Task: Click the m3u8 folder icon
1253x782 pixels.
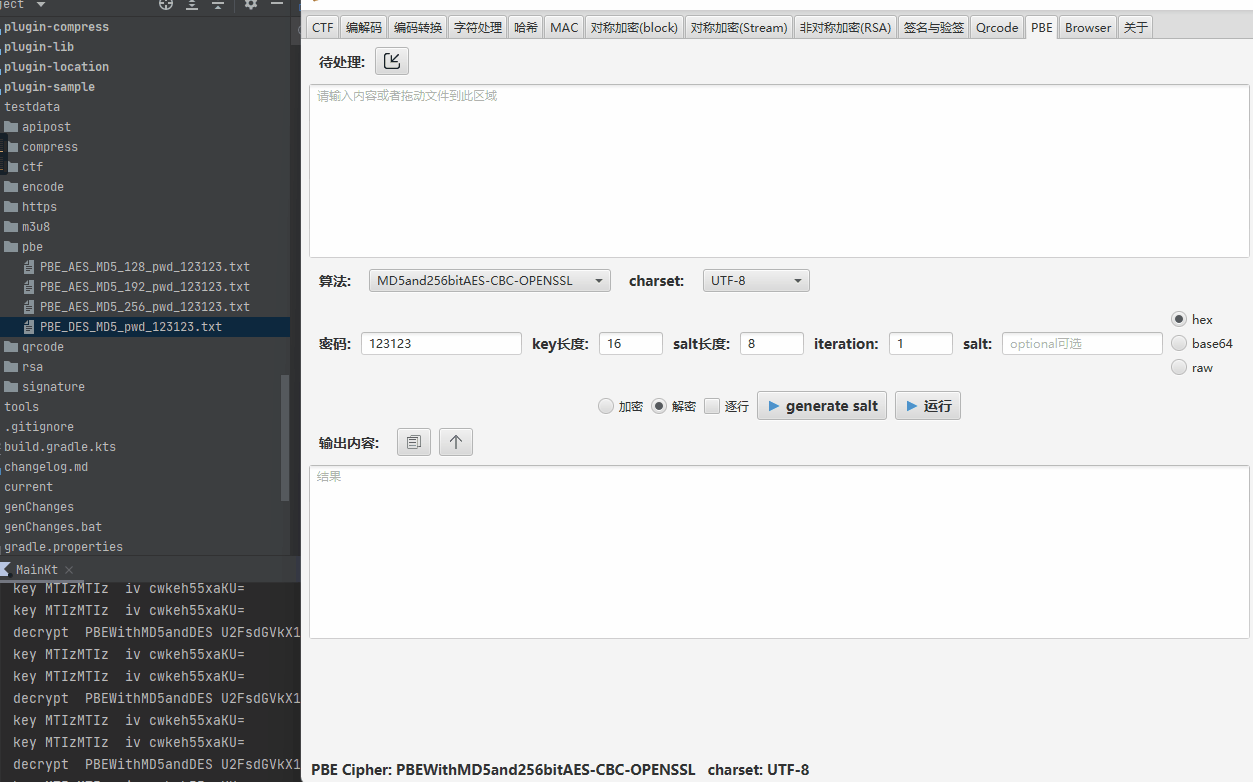Action: click(x=12, y=227)
